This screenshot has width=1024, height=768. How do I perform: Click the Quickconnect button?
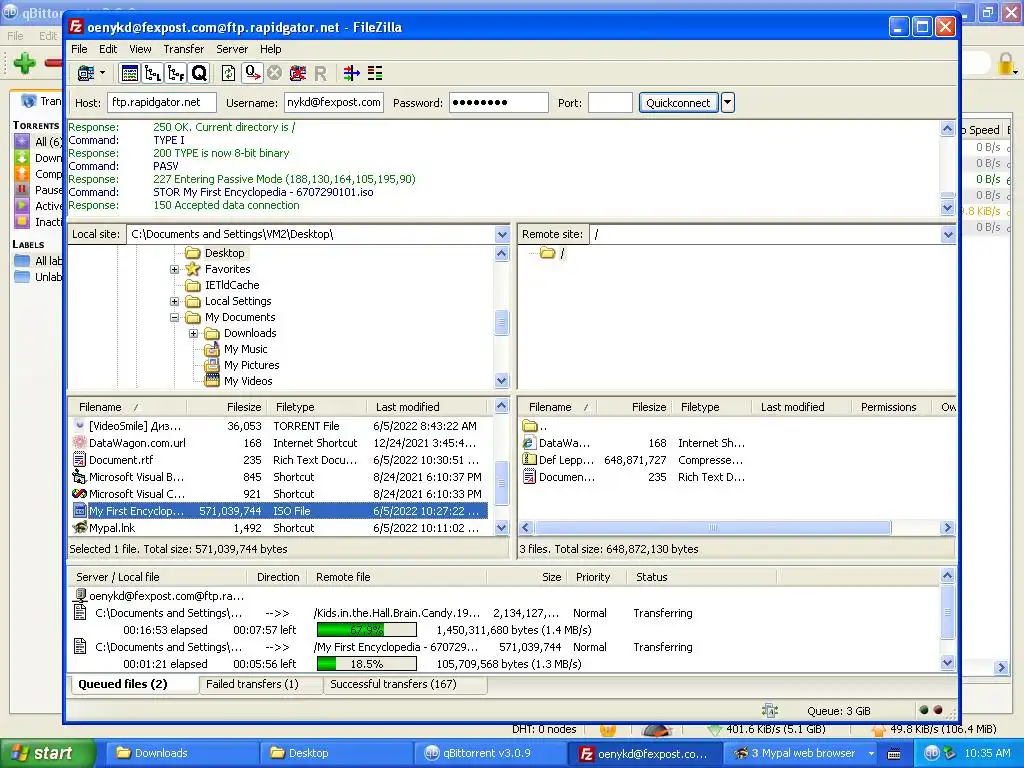click(678, 103)
